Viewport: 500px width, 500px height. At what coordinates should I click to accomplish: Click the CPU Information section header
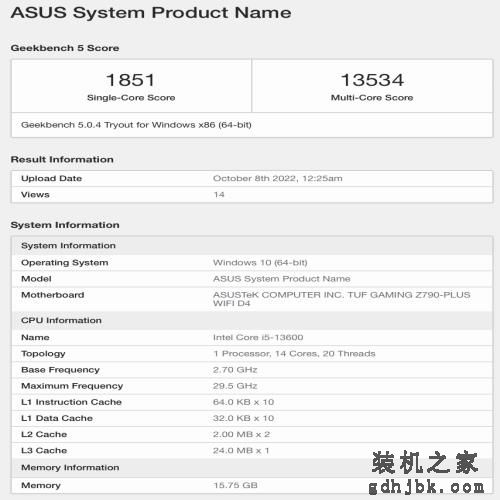(x=252, y=320)
